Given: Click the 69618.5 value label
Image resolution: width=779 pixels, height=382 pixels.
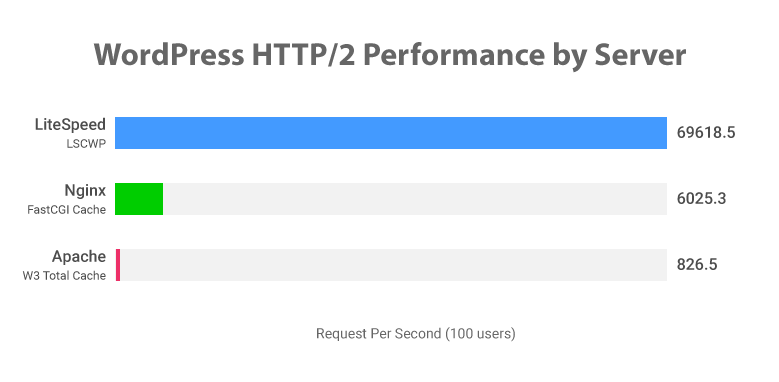Looking at the screenshot, I should click(x=705, y=133).
